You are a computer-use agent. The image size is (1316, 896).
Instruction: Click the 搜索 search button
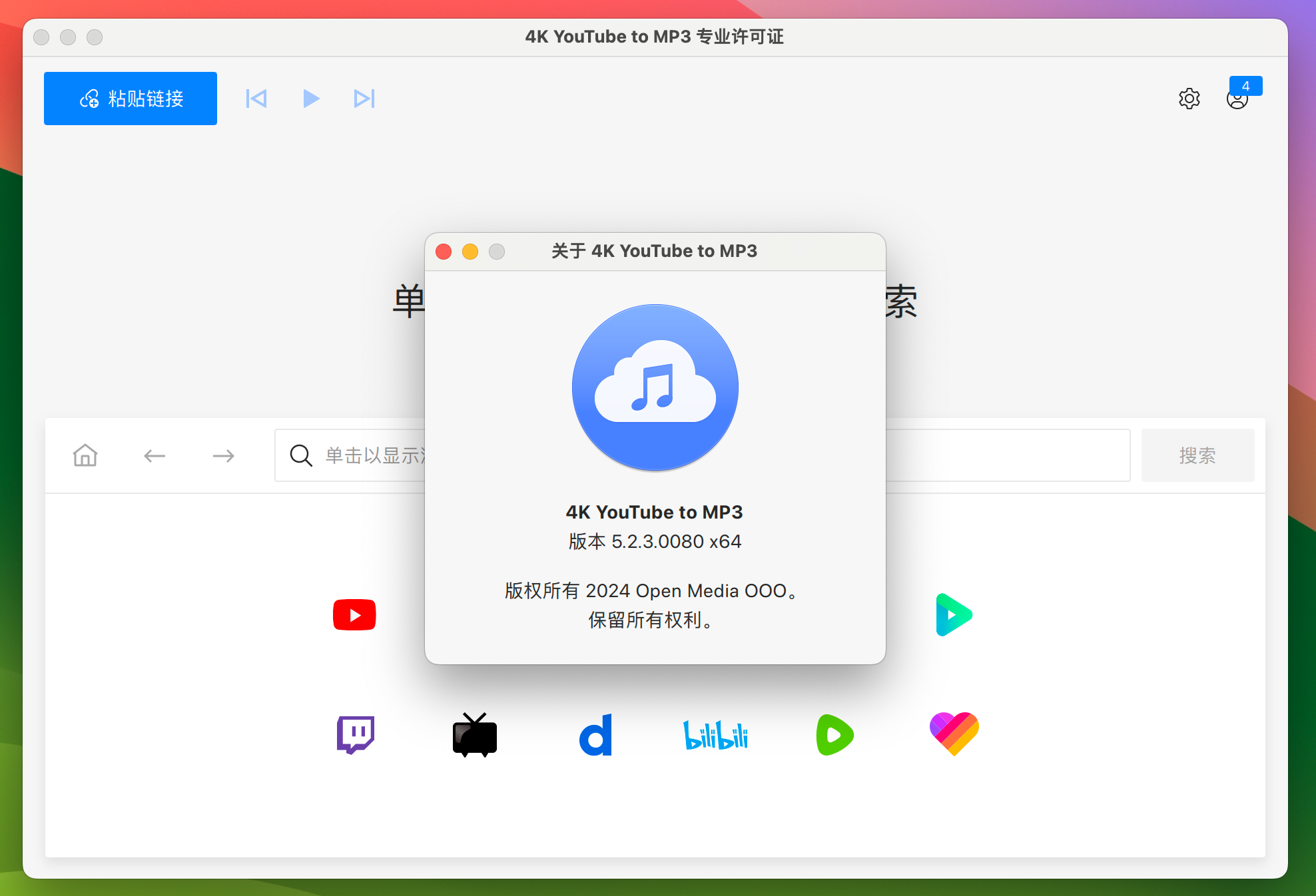[x=1197, y=455]
